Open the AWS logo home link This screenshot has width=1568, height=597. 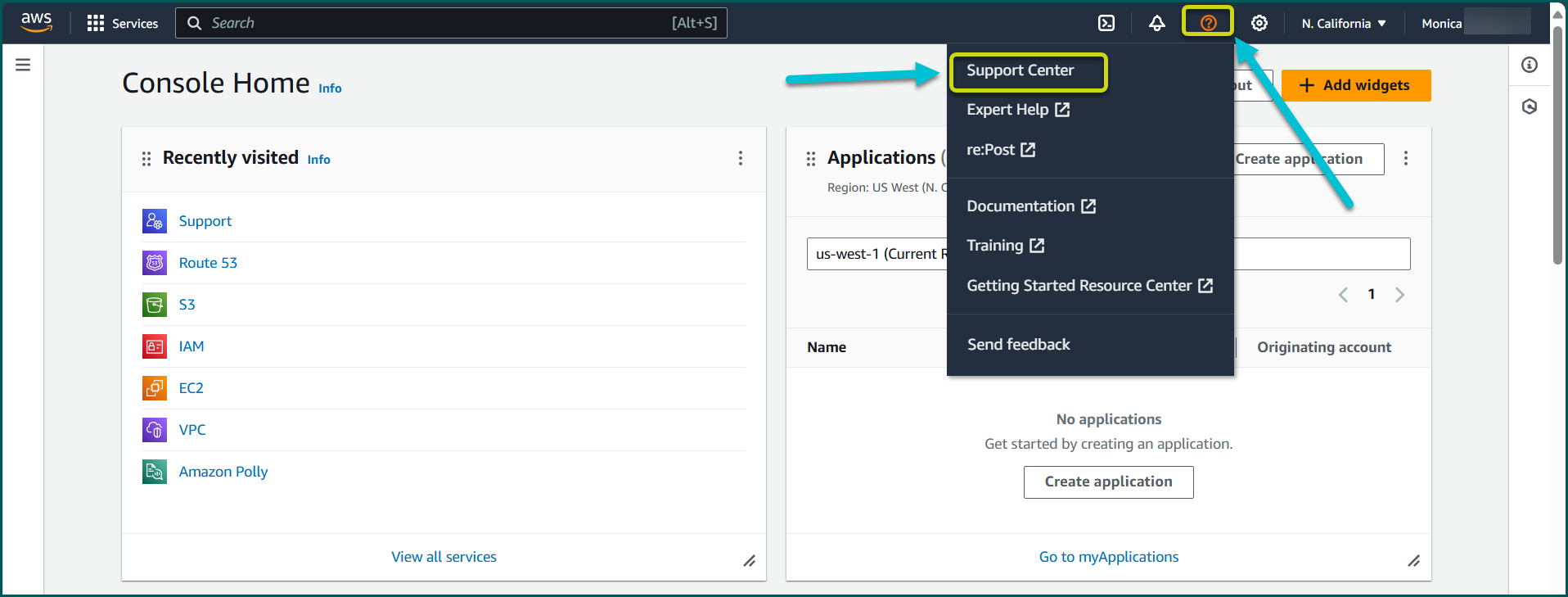click(37, 22)
